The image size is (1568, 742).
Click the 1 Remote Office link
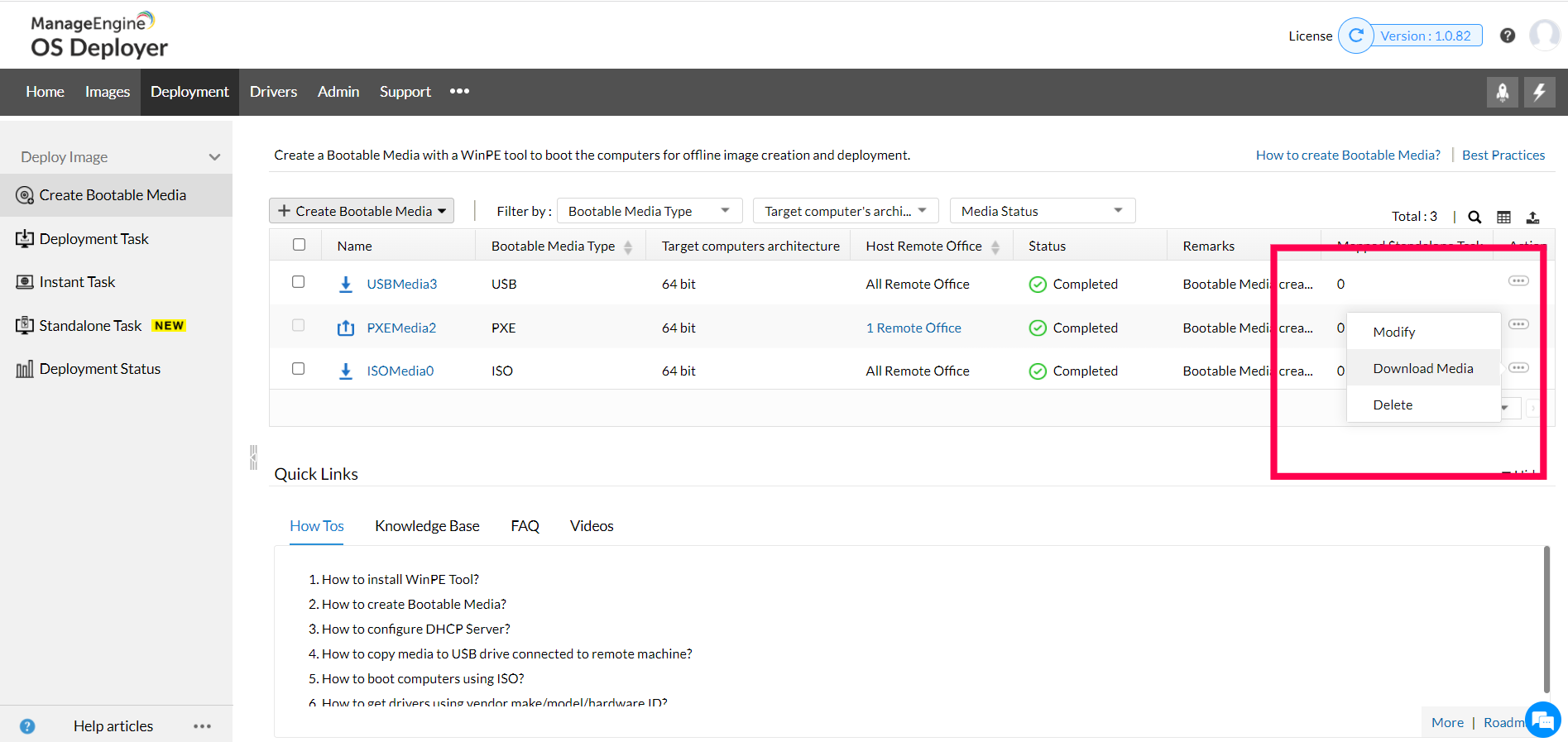coord(913,328)
